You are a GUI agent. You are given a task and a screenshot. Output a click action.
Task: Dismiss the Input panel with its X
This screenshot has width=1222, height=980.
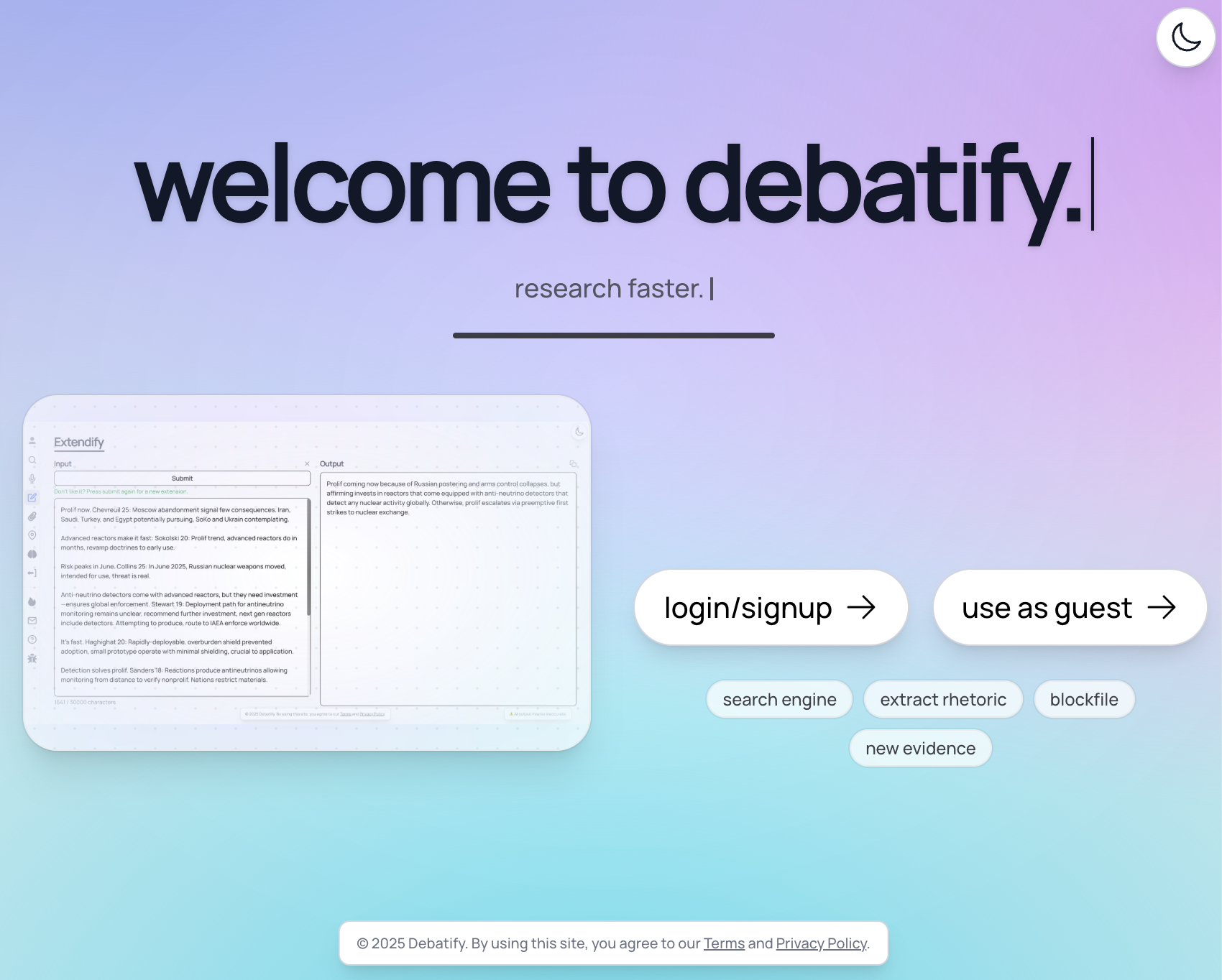308,463
